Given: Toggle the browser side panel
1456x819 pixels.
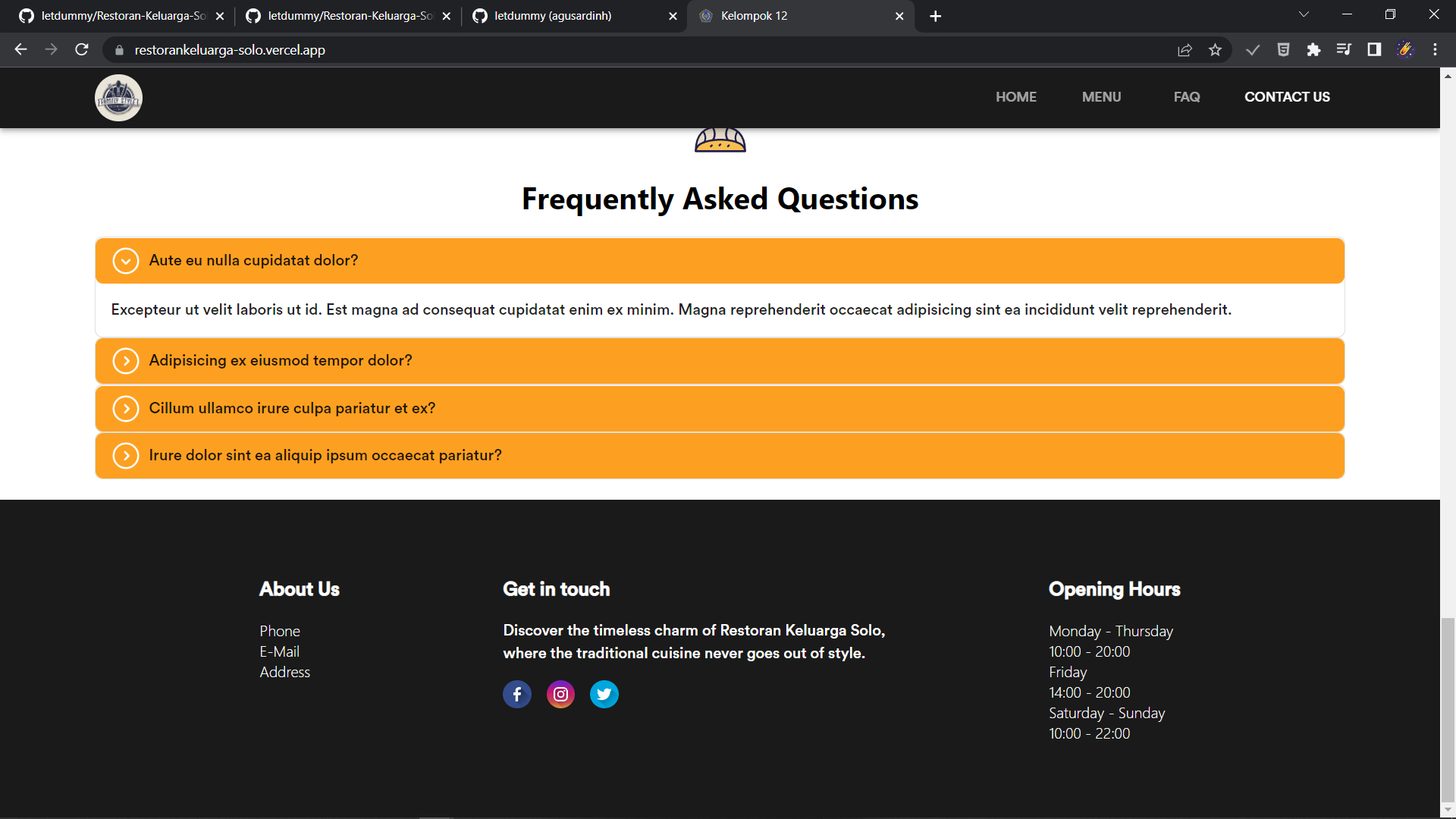Looking at the screenshot, I should coord(1374,50).
